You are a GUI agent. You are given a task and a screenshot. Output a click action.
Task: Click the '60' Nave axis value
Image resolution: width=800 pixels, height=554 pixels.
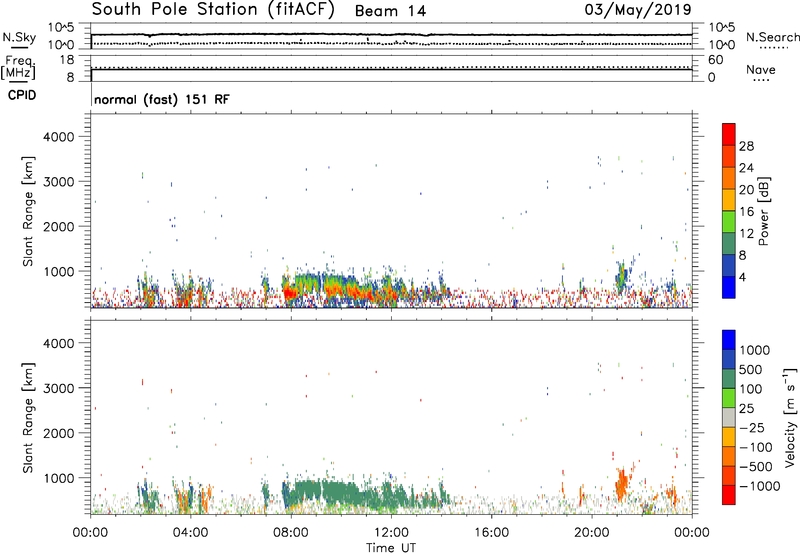716,60
